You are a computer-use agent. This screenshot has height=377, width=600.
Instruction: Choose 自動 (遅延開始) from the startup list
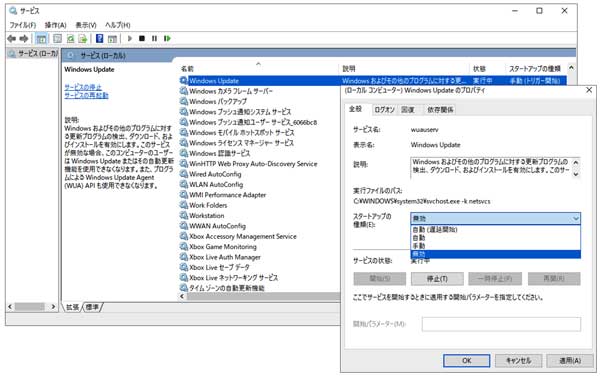click(496, 229)
